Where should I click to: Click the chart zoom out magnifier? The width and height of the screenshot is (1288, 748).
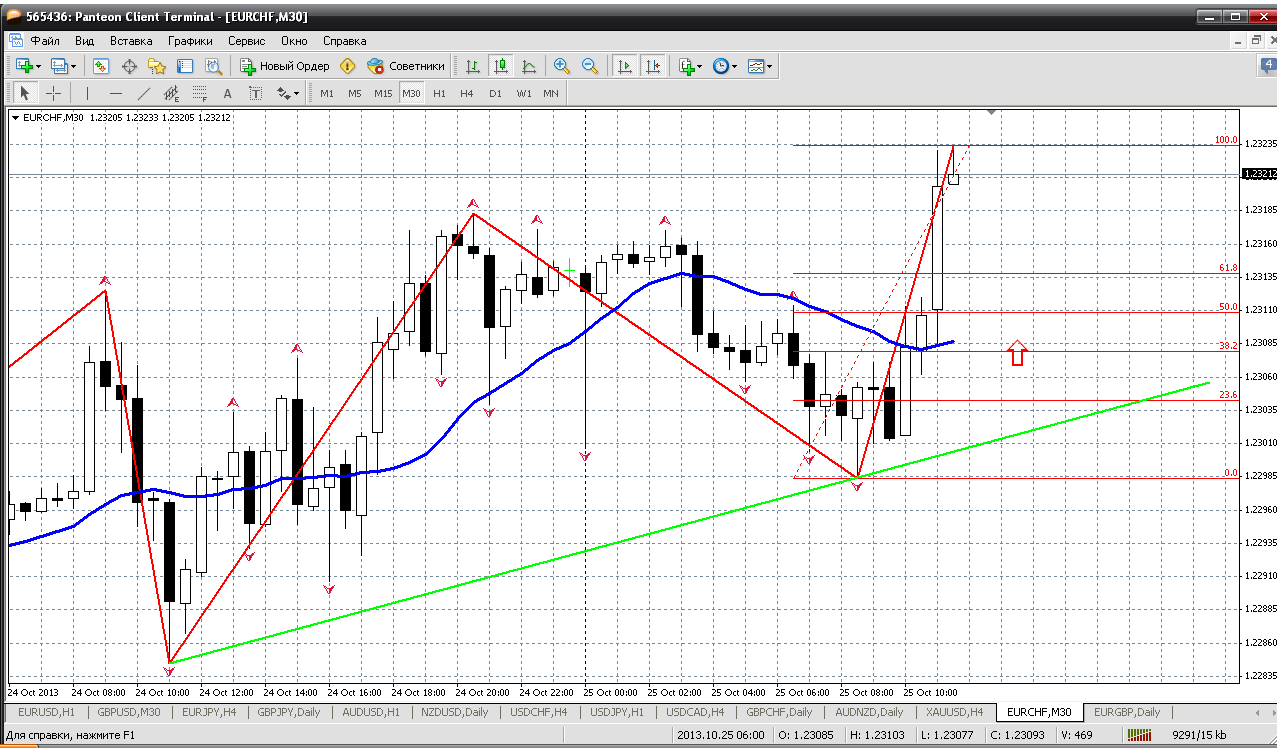coord(590,66)
